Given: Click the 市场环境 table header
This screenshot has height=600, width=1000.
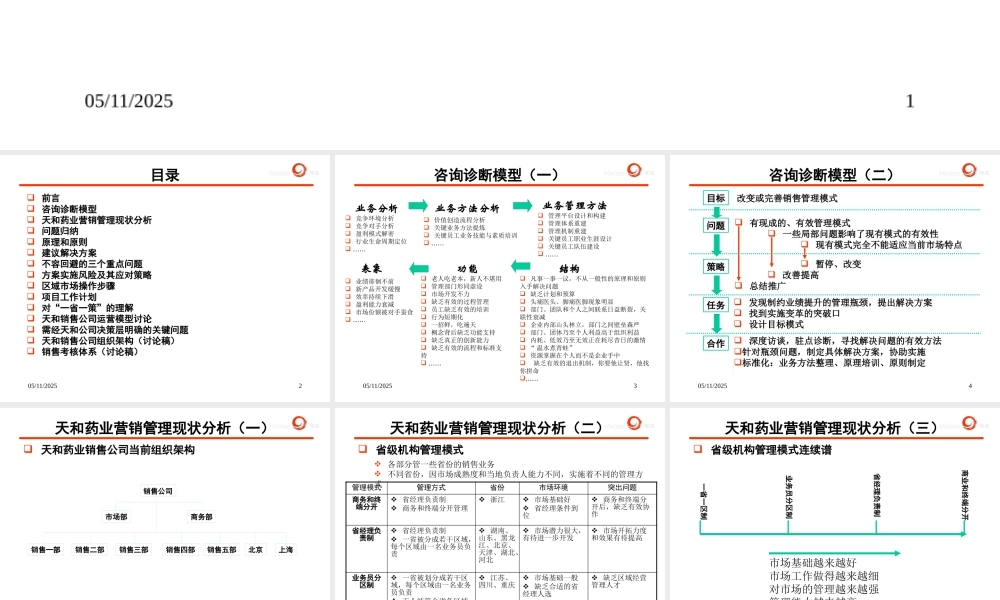Looking at the screenshot, I should pyautogui.click(x=554, y=488).
